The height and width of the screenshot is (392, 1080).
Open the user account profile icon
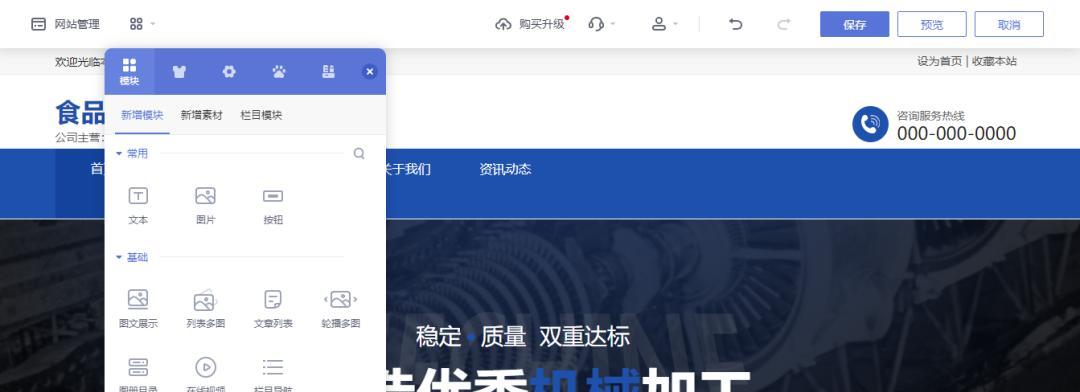[658, 24]
